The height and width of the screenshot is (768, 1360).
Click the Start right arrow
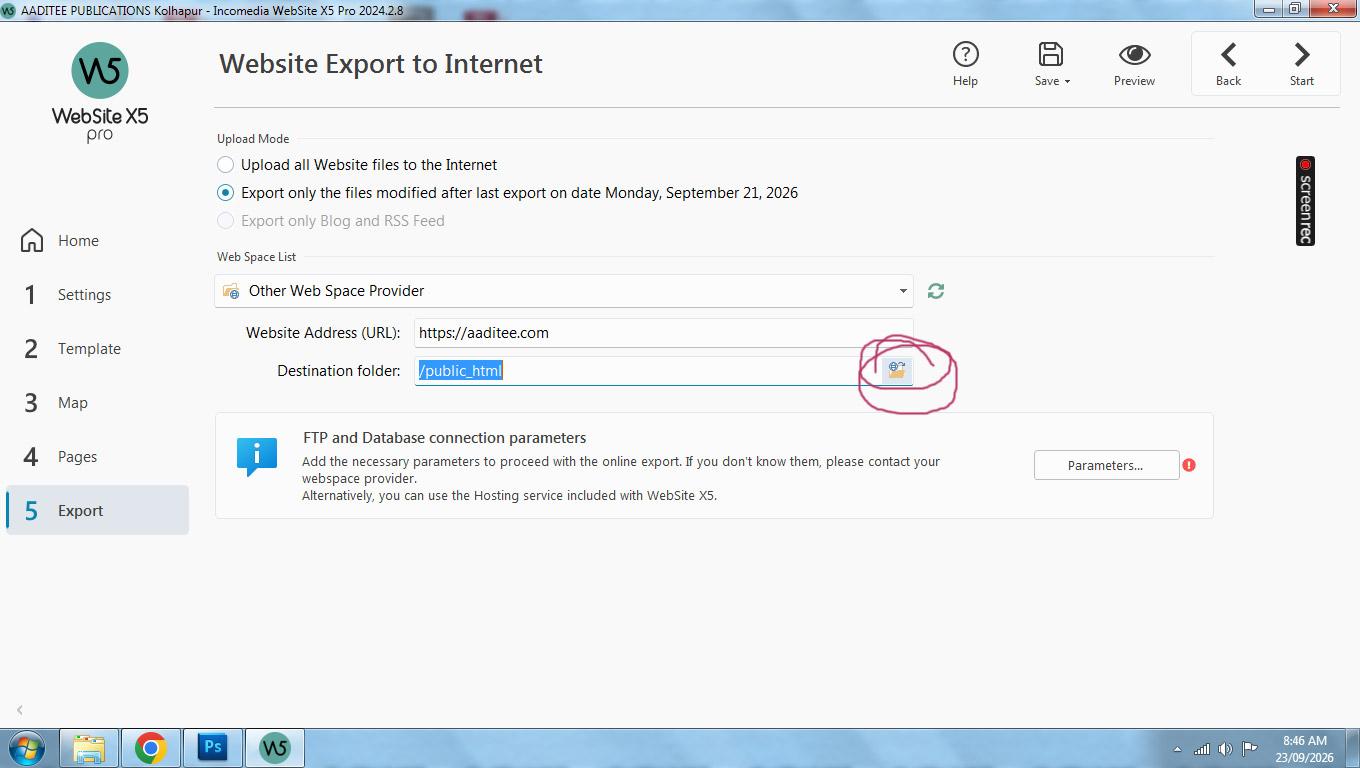click(x=1302, y=54)
